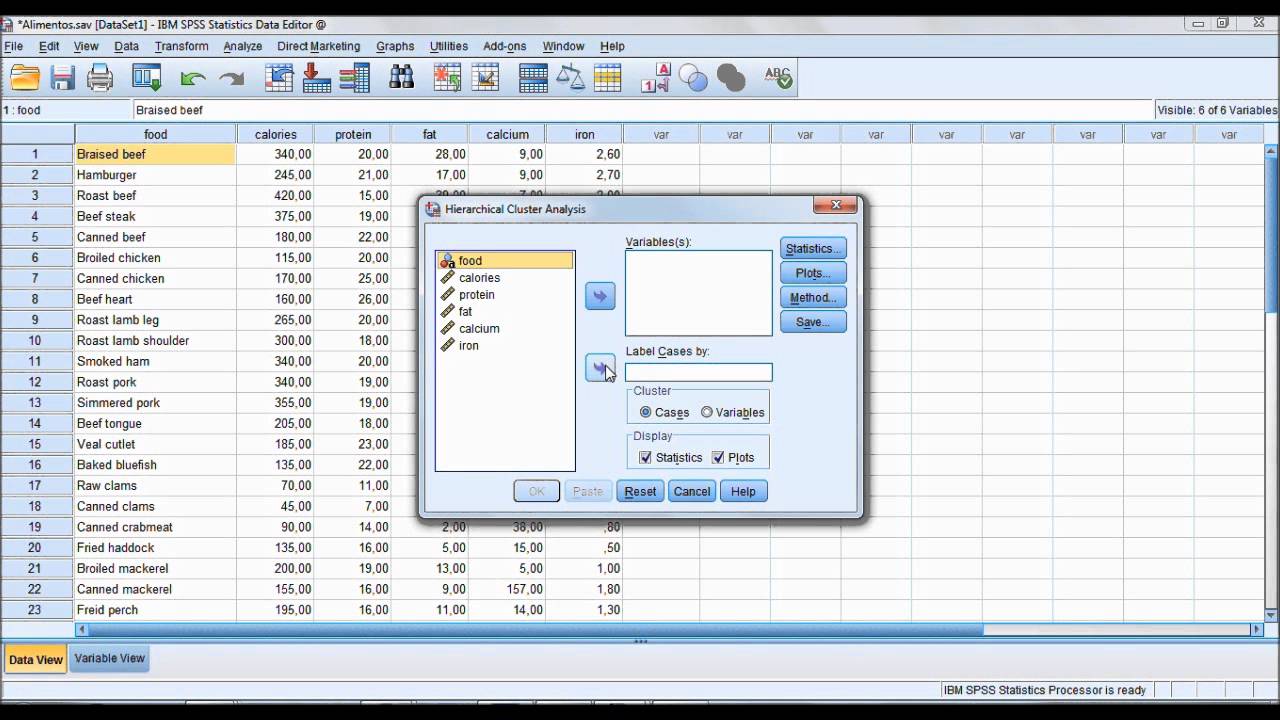Open the Transform menu
The height and width of the screenshot is (720, 1280).
pos(181,46)
